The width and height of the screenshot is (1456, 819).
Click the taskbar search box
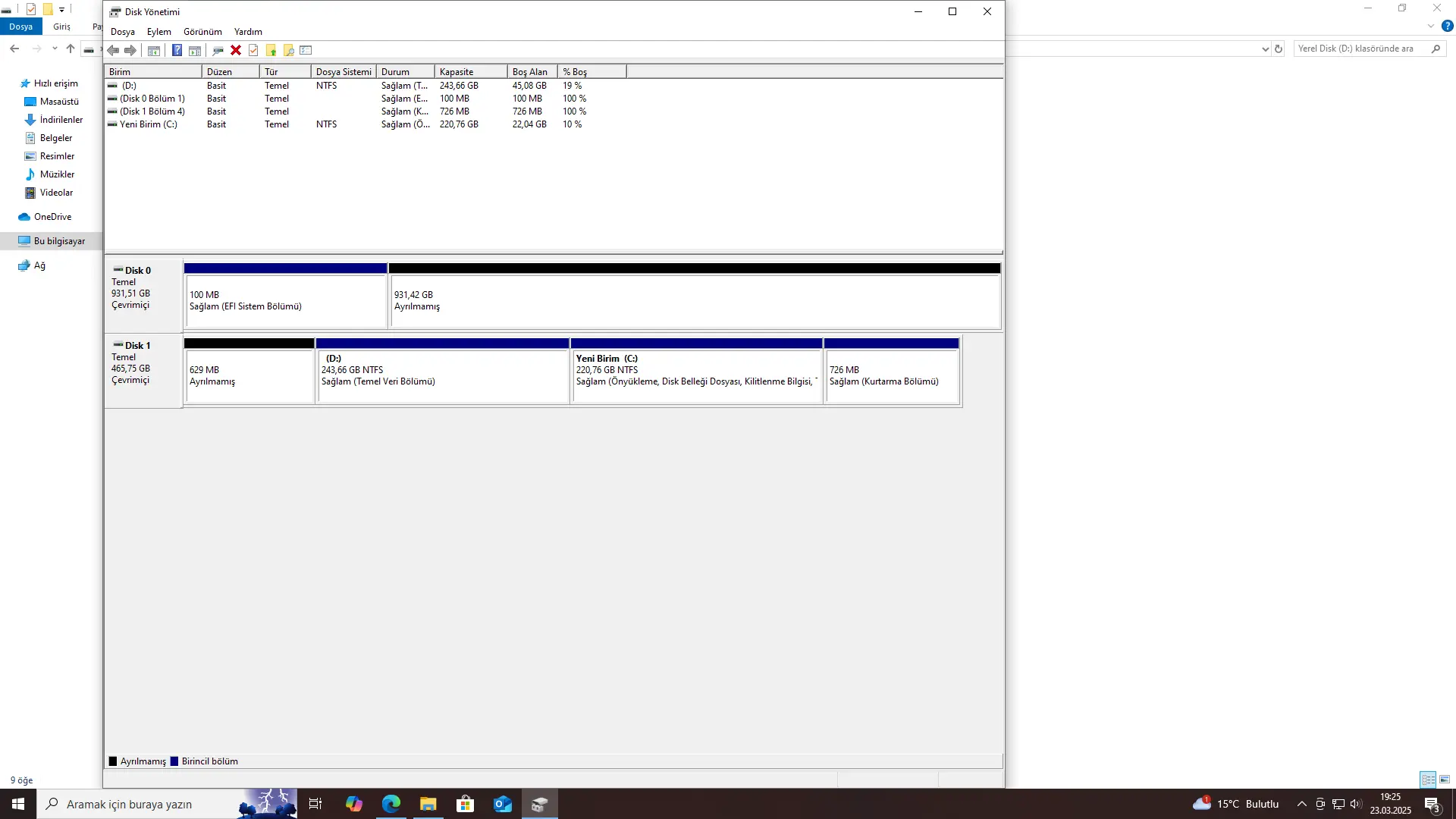point(167,804)
